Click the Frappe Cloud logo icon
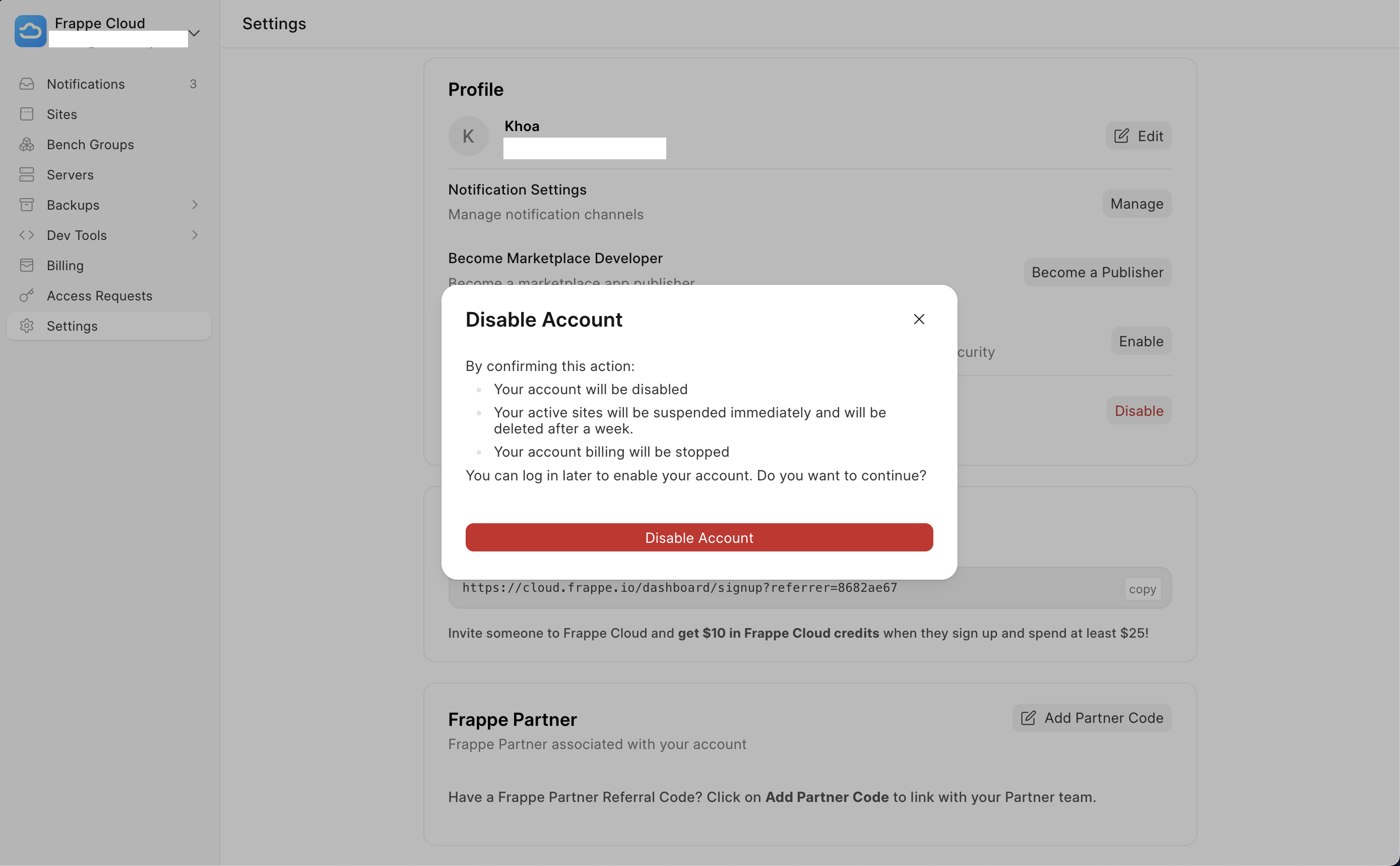Viewport: 1400px width, 866px height. (30, 31)
